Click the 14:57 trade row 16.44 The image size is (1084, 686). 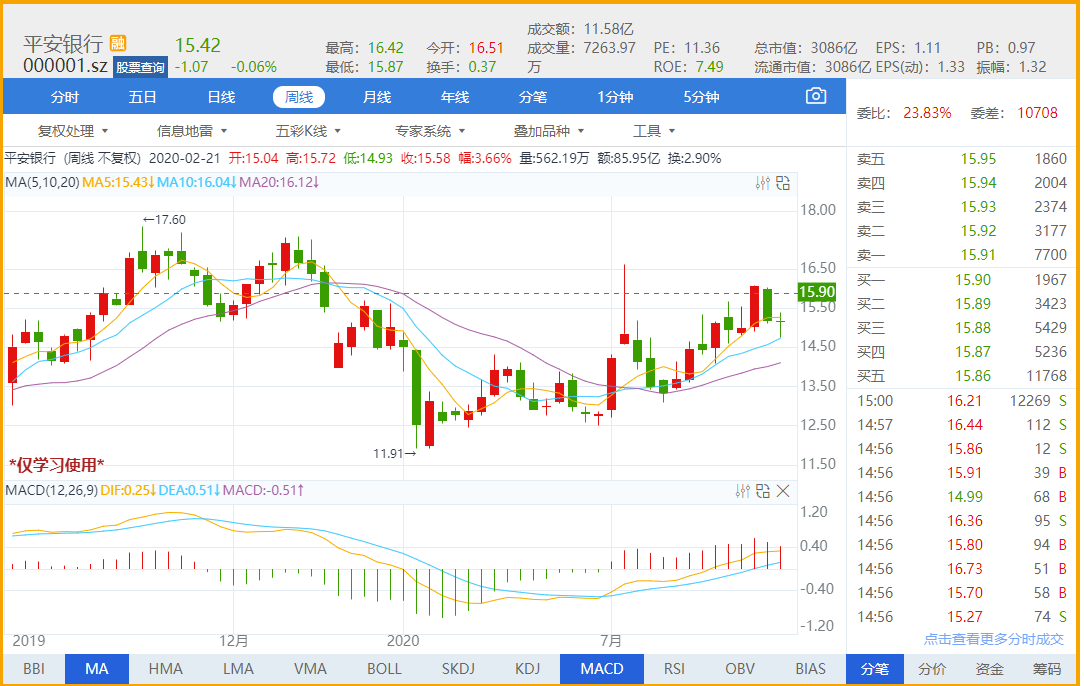coord(962,425)
